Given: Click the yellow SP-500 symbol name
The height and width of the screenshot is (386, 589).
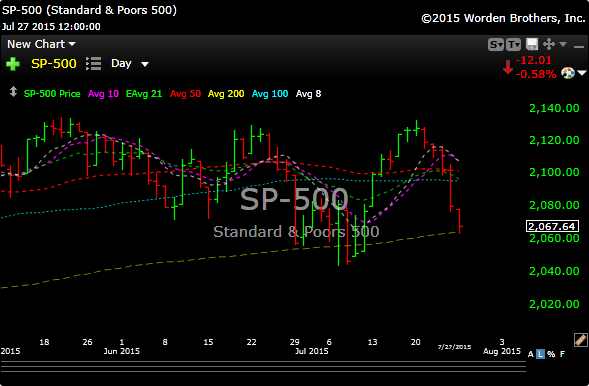Looking at the screenshot, I should click(54, 64).
